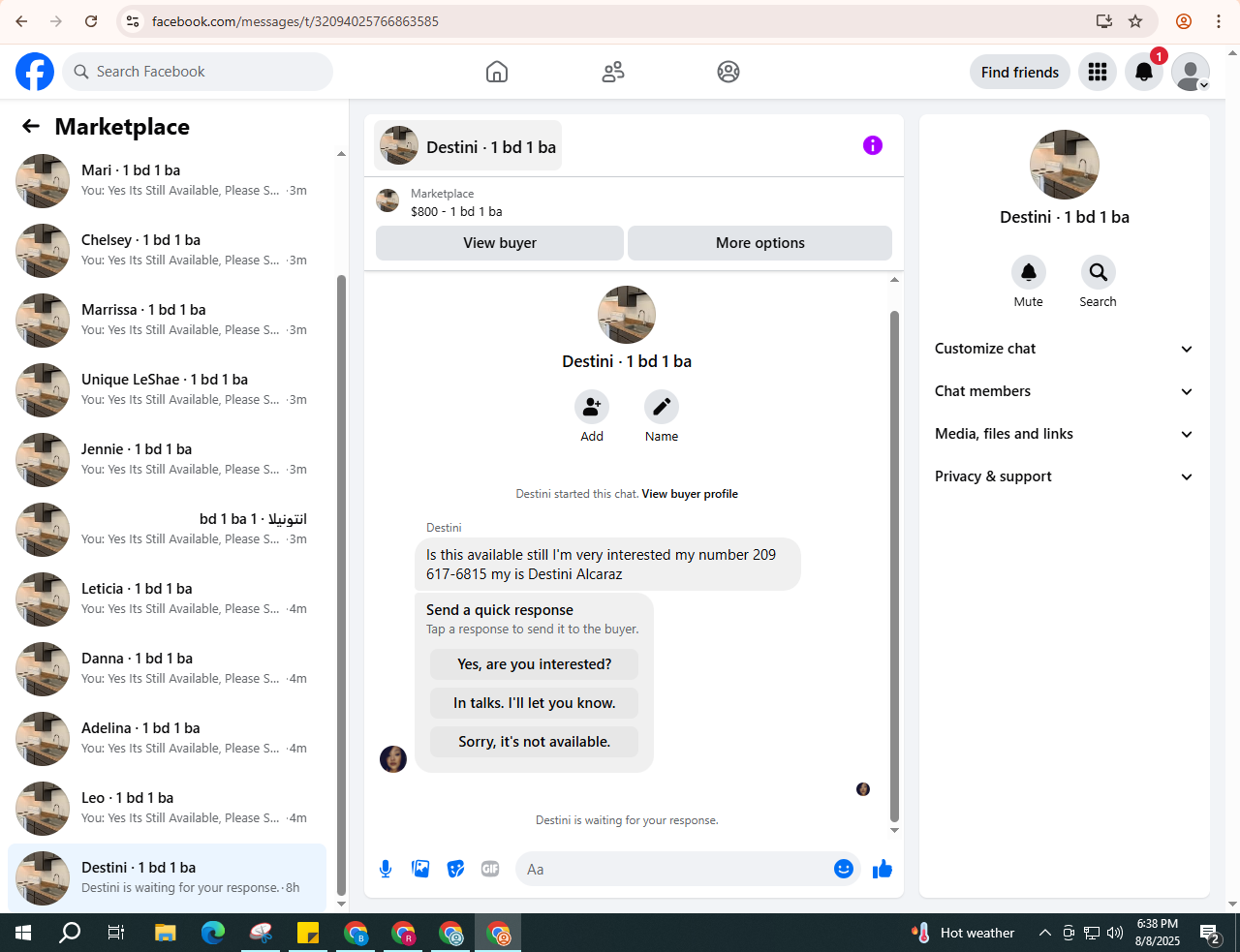The image size is (1240, 952).
Task: Mute the conversation with the bell icon
Action: (1029, 272)
